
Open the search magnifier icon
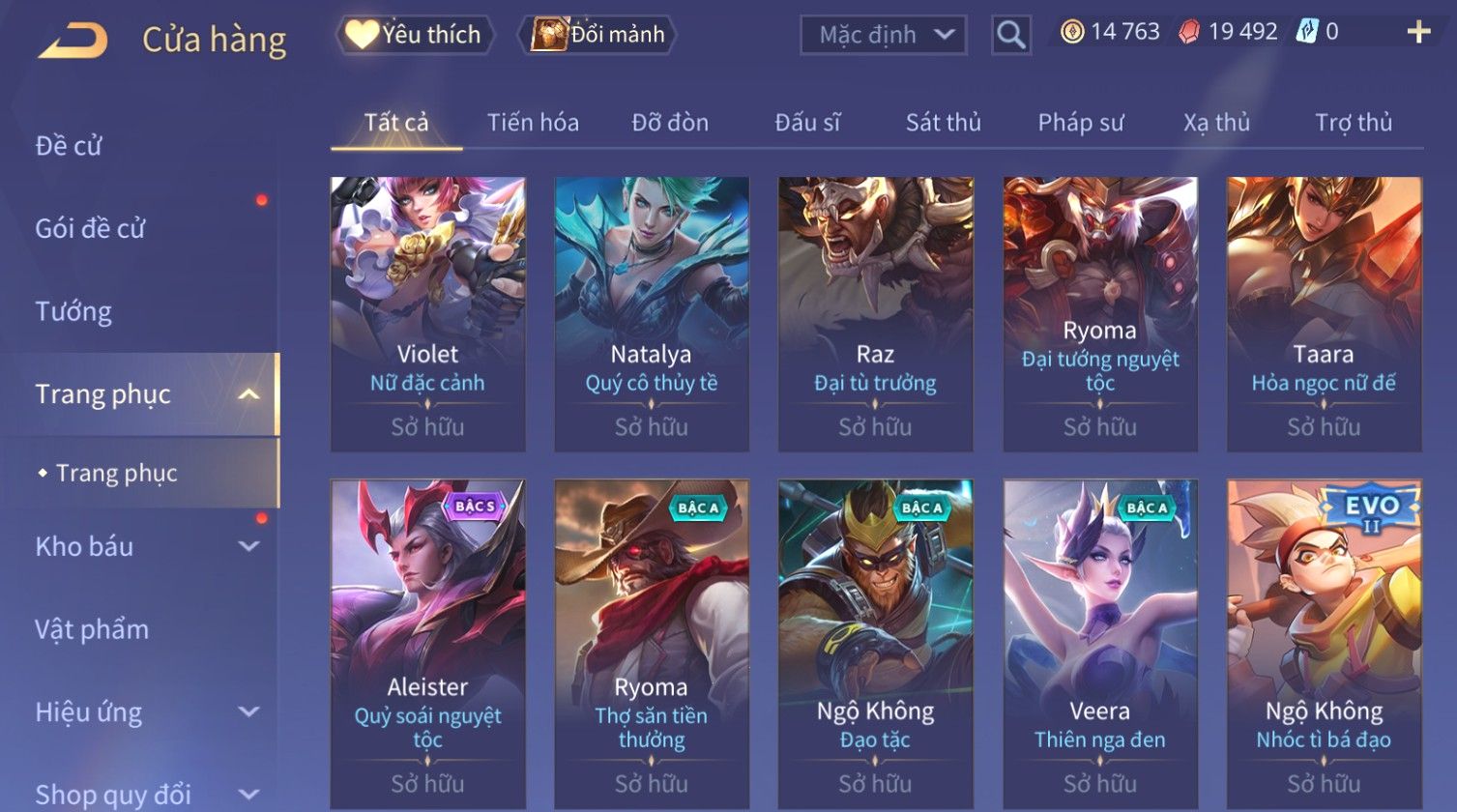[1011, 35]
